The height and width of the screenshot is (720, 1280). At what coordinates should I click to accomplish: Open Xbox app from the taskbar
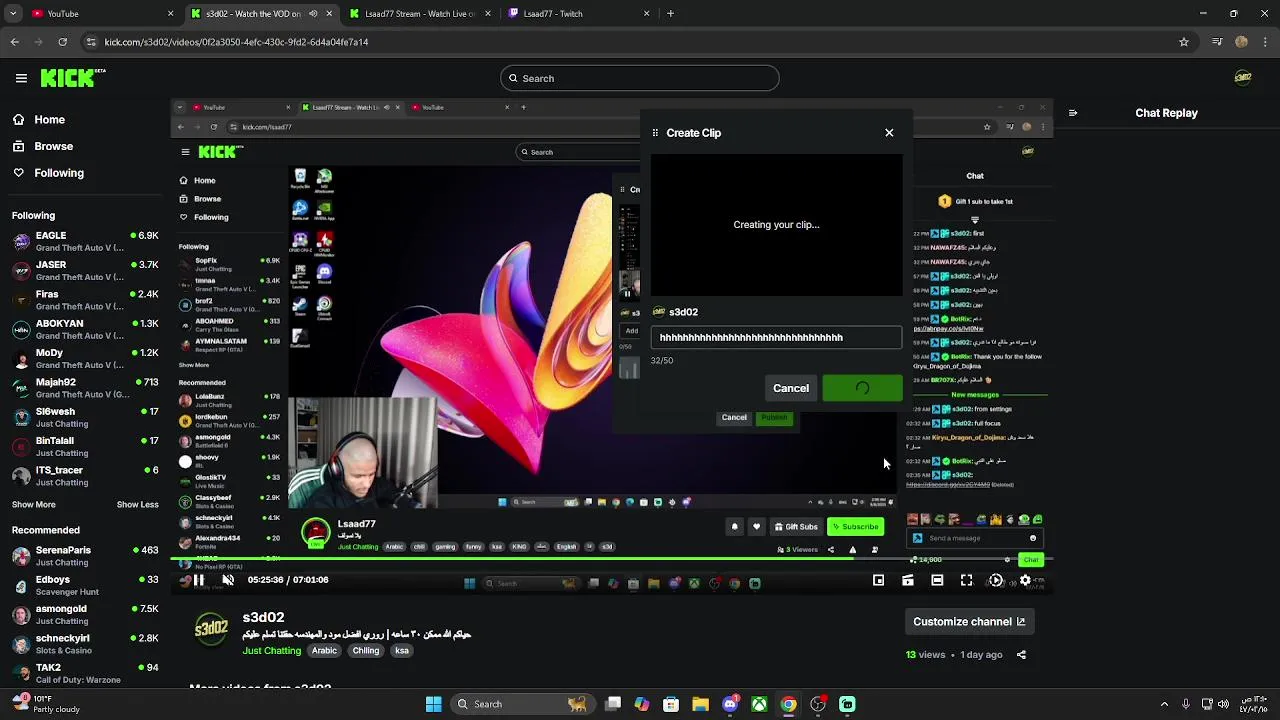point(760,704)
